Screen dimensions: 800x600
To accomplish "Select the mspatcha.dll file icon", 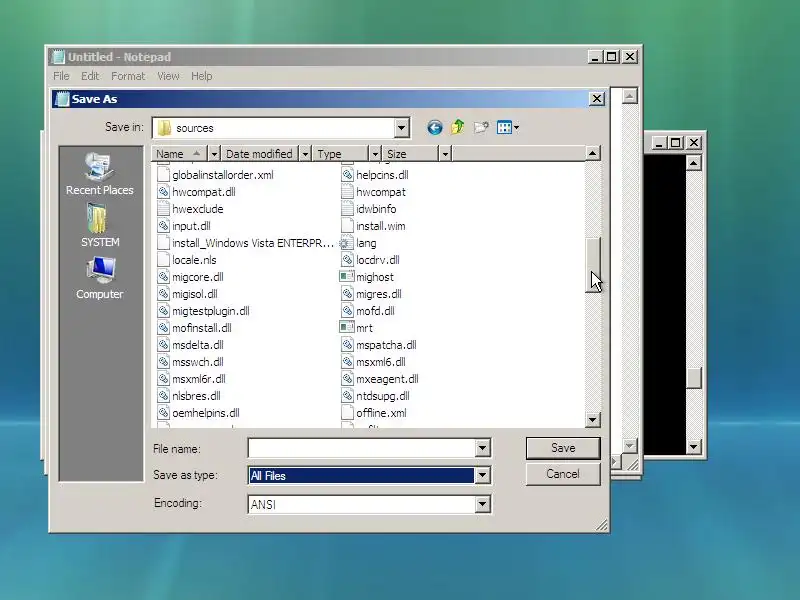I will click(x=347, y=345).
